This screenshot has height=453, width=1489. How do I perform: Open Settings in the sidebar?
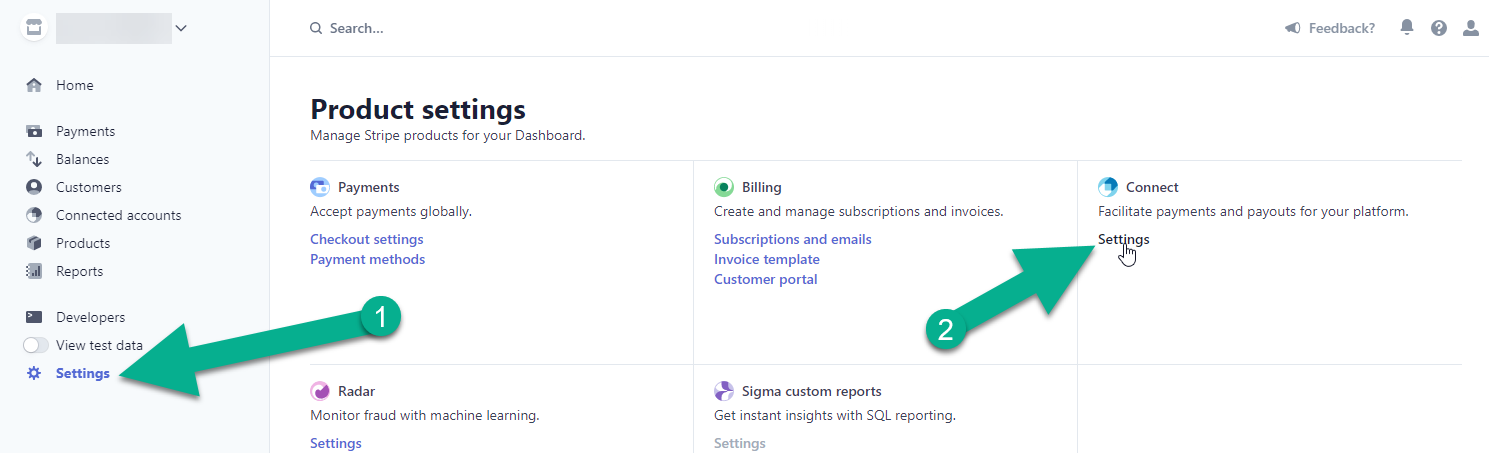pyautogui.click(x=83, y=373)
